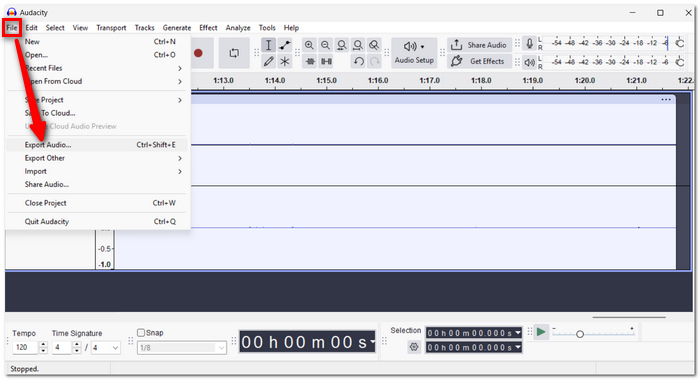This screenshot has height=380, width=700.
Task: Choose Share Audio... in File menu
Action: 97,184
